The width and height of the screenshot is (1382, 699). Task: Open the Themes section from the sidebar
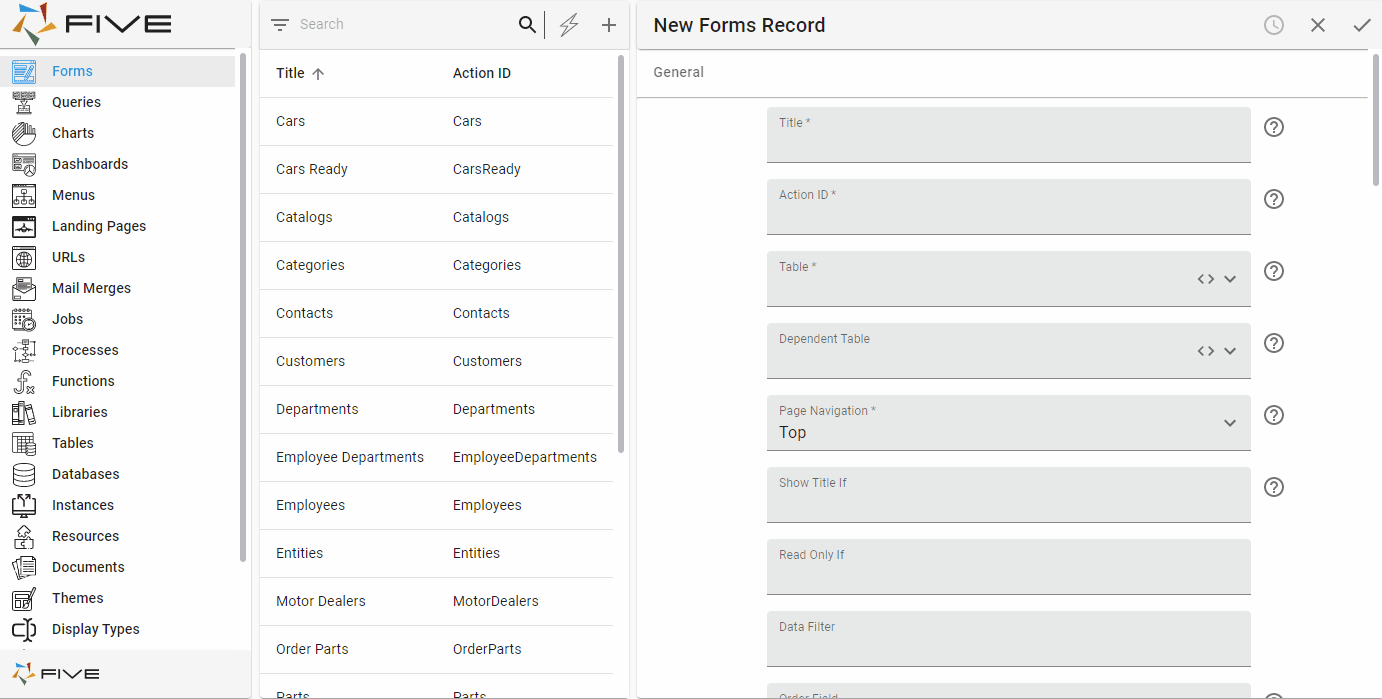pos(76,598)
